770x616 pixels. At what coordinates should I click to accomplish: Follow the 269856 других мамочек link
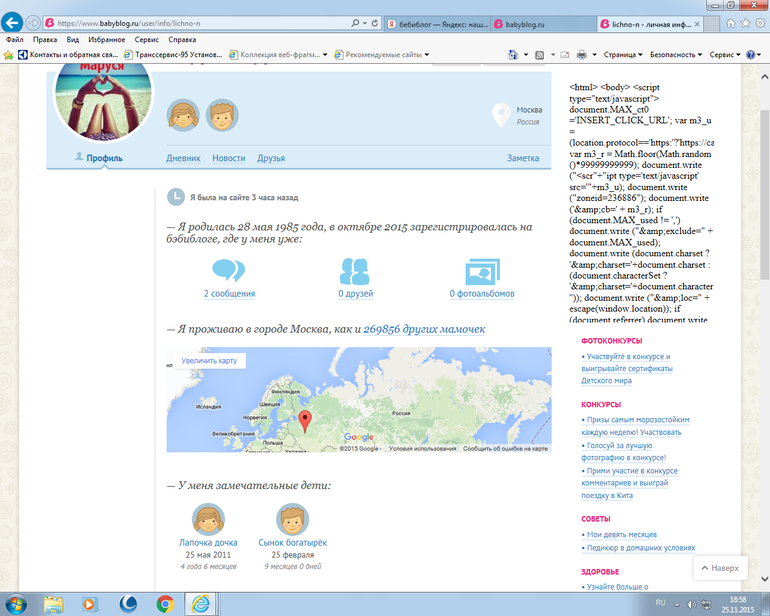[424, 329]
